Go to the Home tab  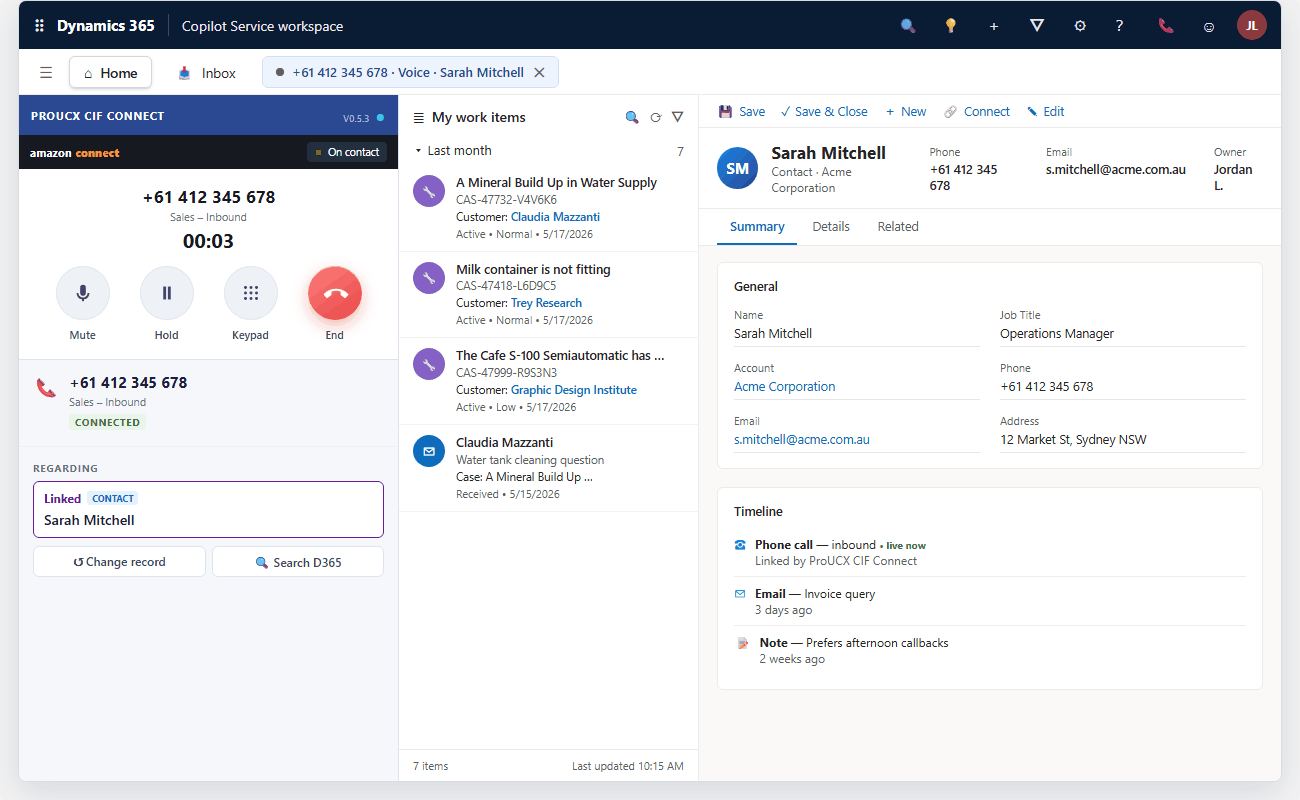(x=110, y=73)
